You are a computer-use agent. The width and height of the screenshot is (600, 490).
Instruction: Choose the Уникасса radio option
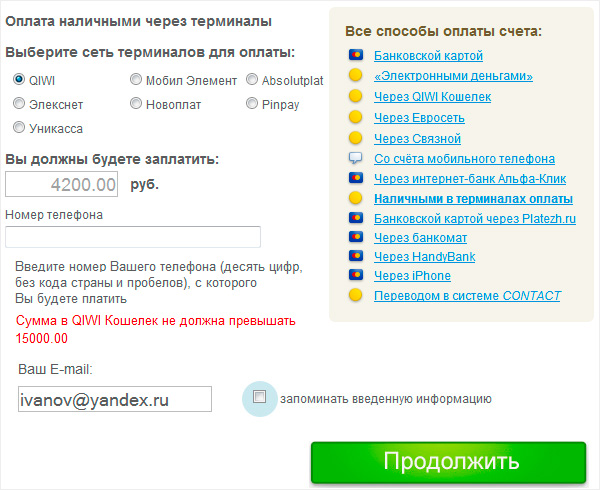click(19, 127)
